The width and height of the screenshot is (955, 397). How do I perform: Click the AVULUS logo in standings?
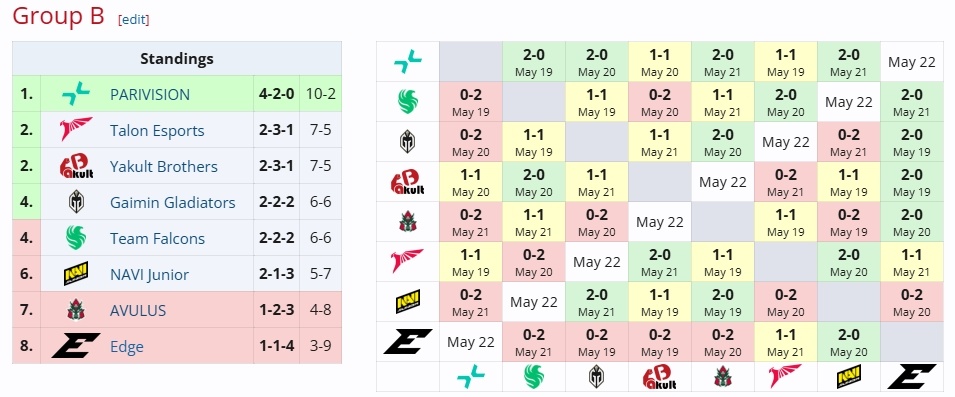(x=76, y=310)
